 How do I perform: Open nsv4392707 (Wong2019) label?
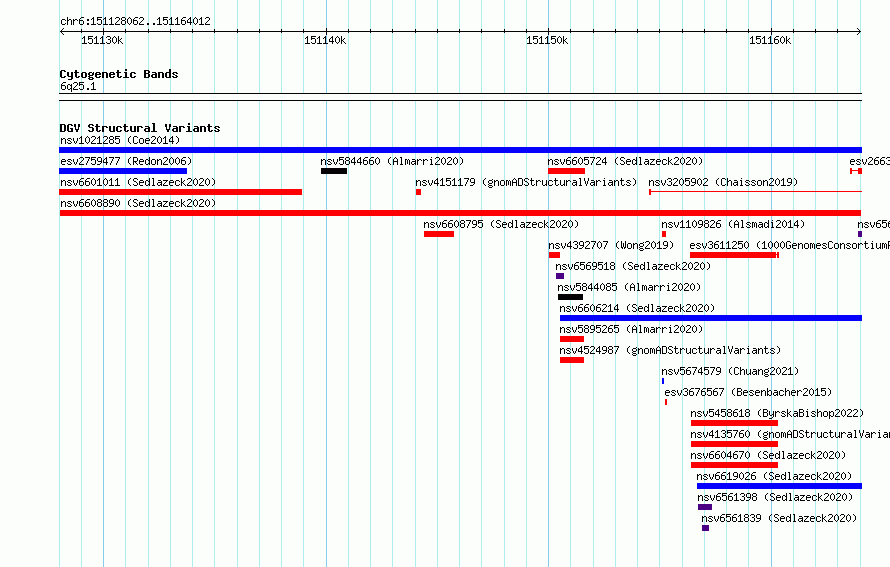pos(611,245)
